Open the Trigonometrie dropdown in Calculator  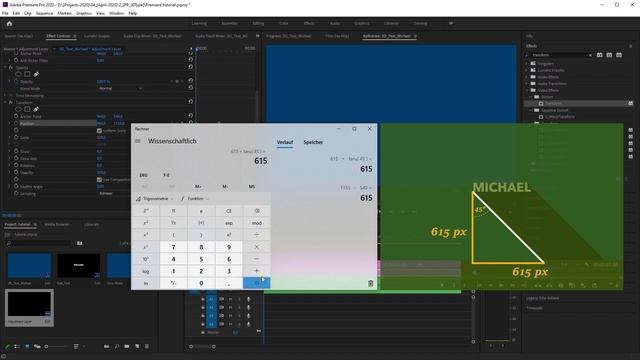click(155, 199)
